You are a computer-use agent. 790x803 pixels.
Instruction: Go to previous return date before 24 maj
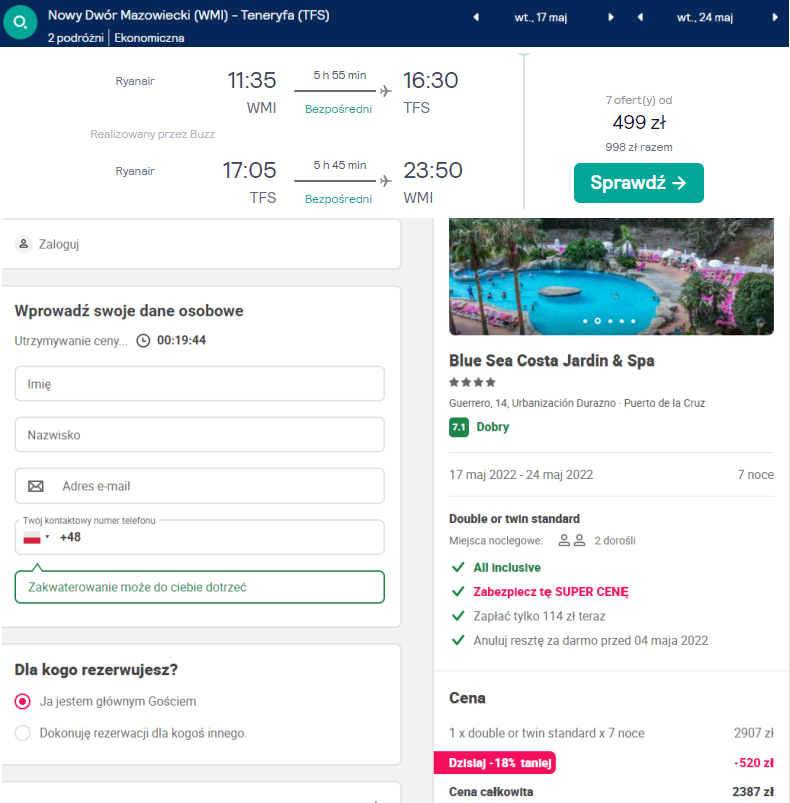pyautogui.click(x=640, y=17)
